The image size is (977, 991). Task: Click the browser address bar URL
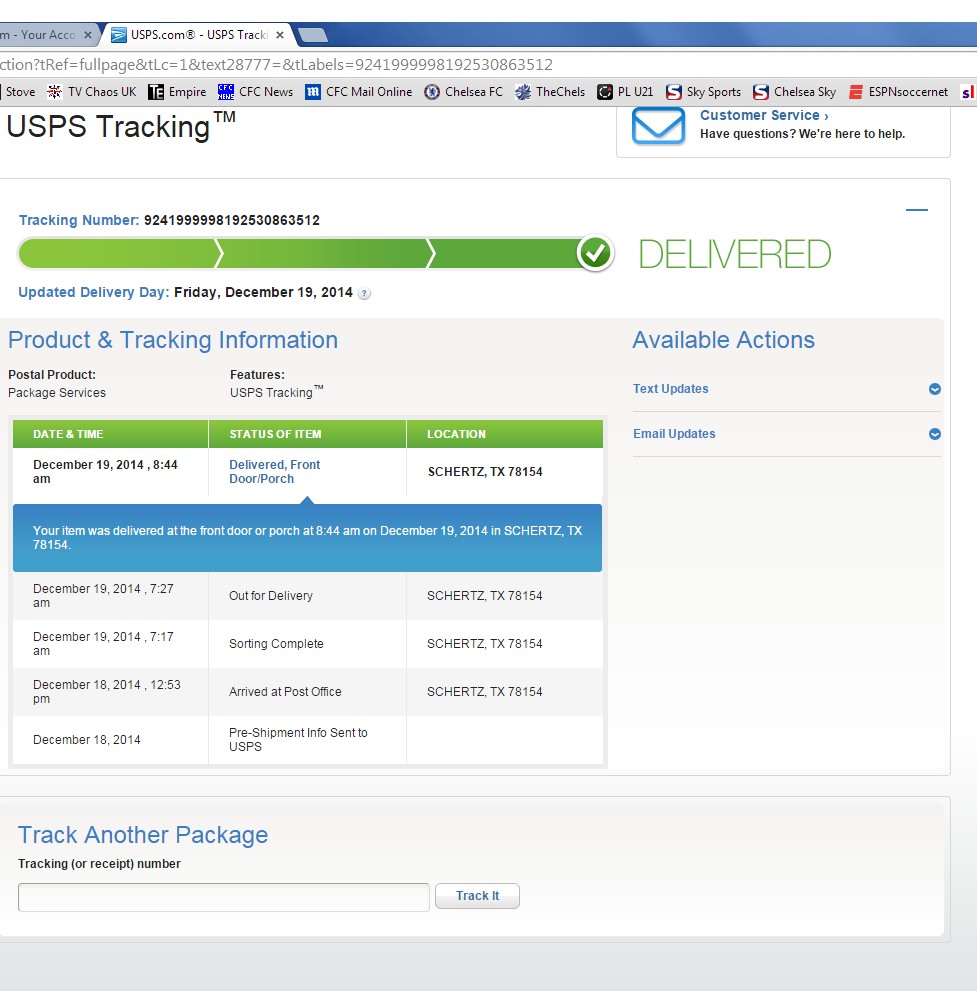[276, 64]
